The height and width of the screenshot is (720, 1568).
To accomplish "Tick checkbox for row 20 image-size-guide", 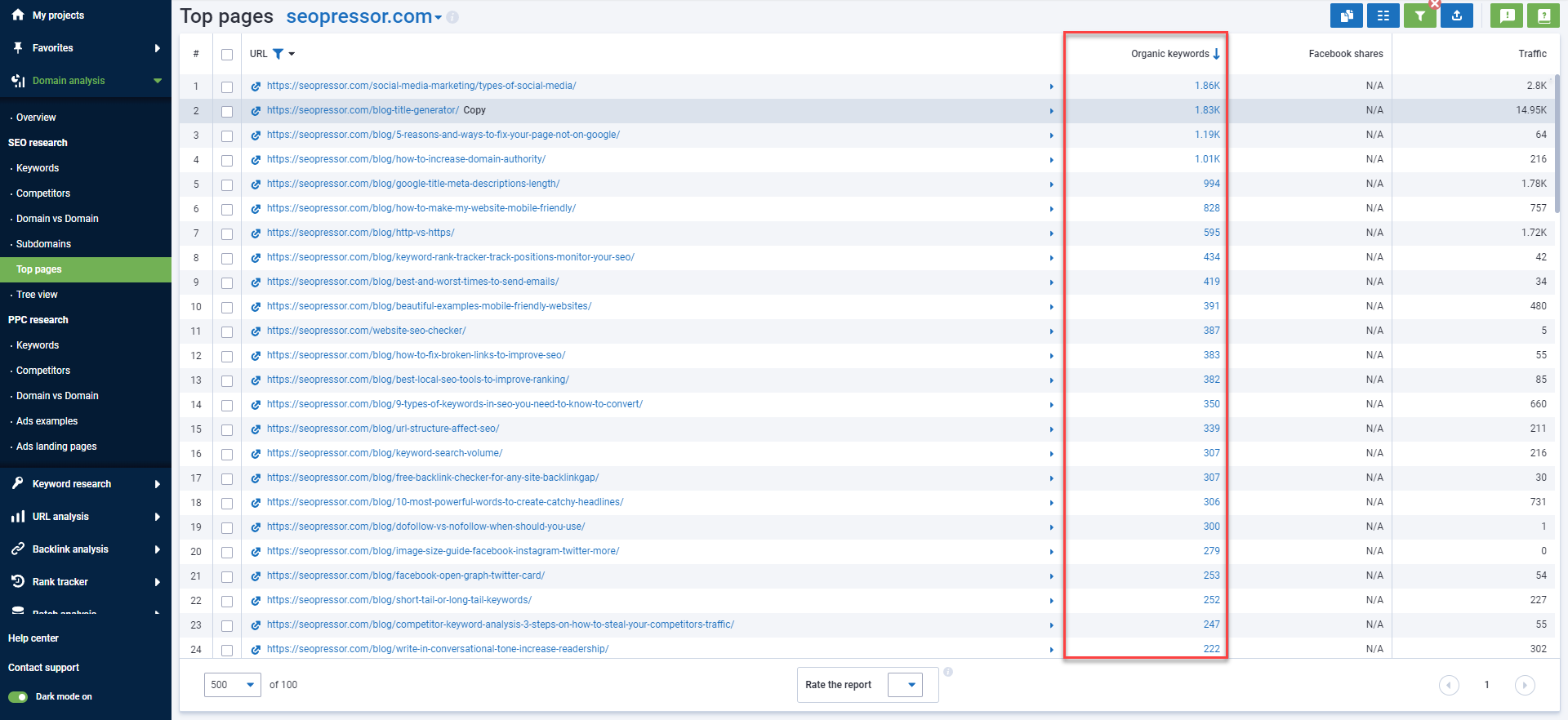I will click(227, 553).
